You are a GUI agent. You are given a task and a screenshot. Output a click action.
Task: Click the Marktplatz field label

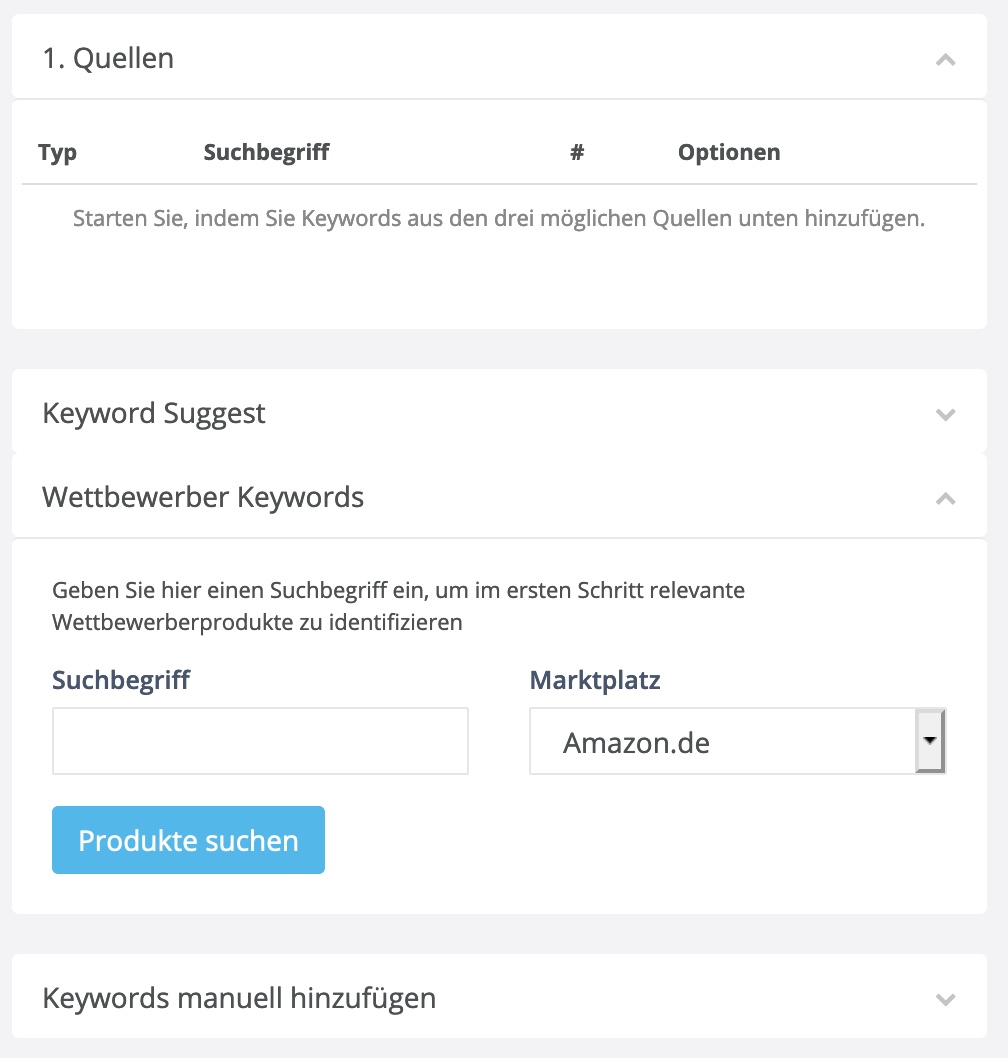point(595,680)
